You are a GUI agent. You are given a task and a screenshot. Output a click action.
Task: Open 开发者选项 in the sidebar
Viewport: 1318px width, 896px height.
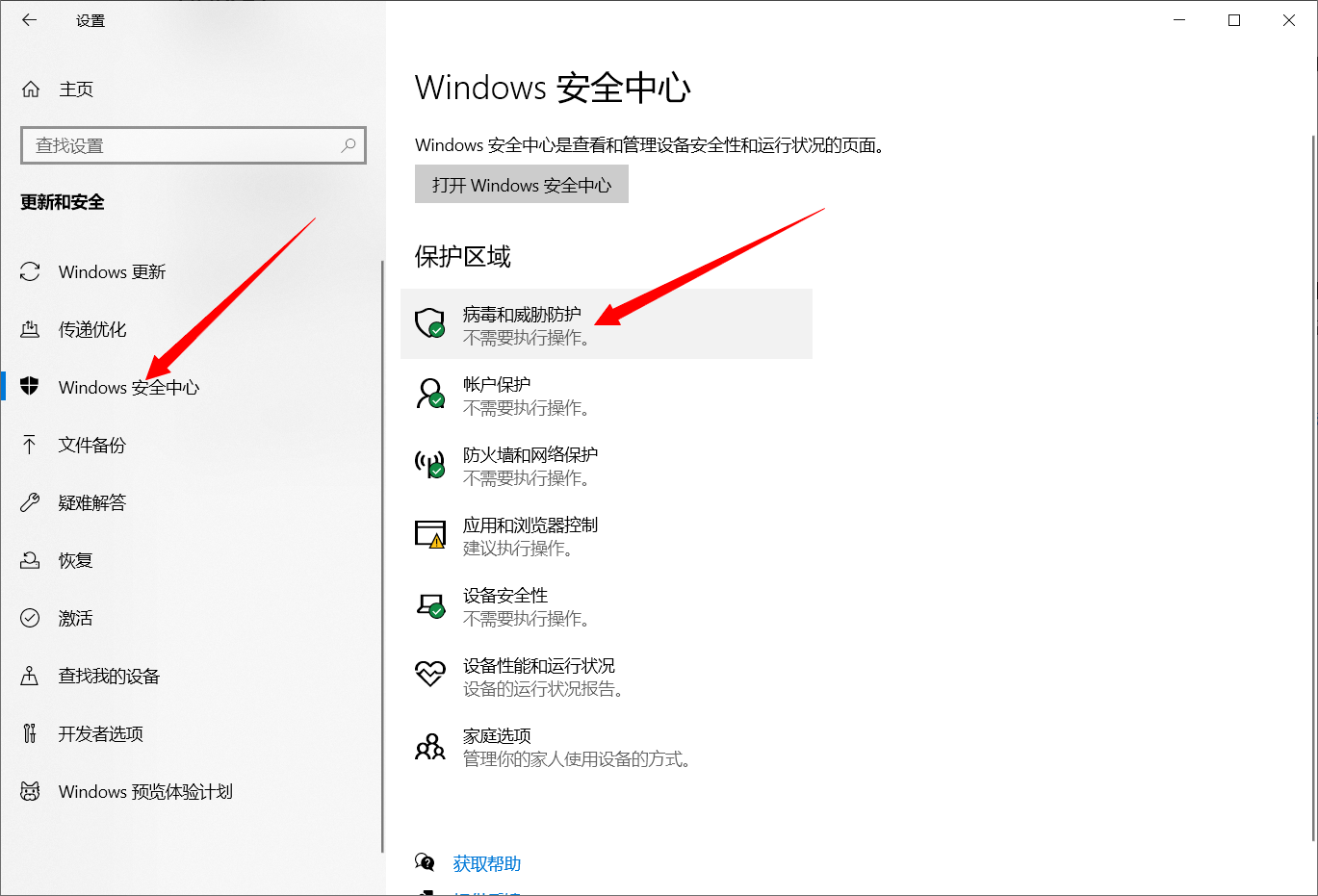(x=100, y=733)
